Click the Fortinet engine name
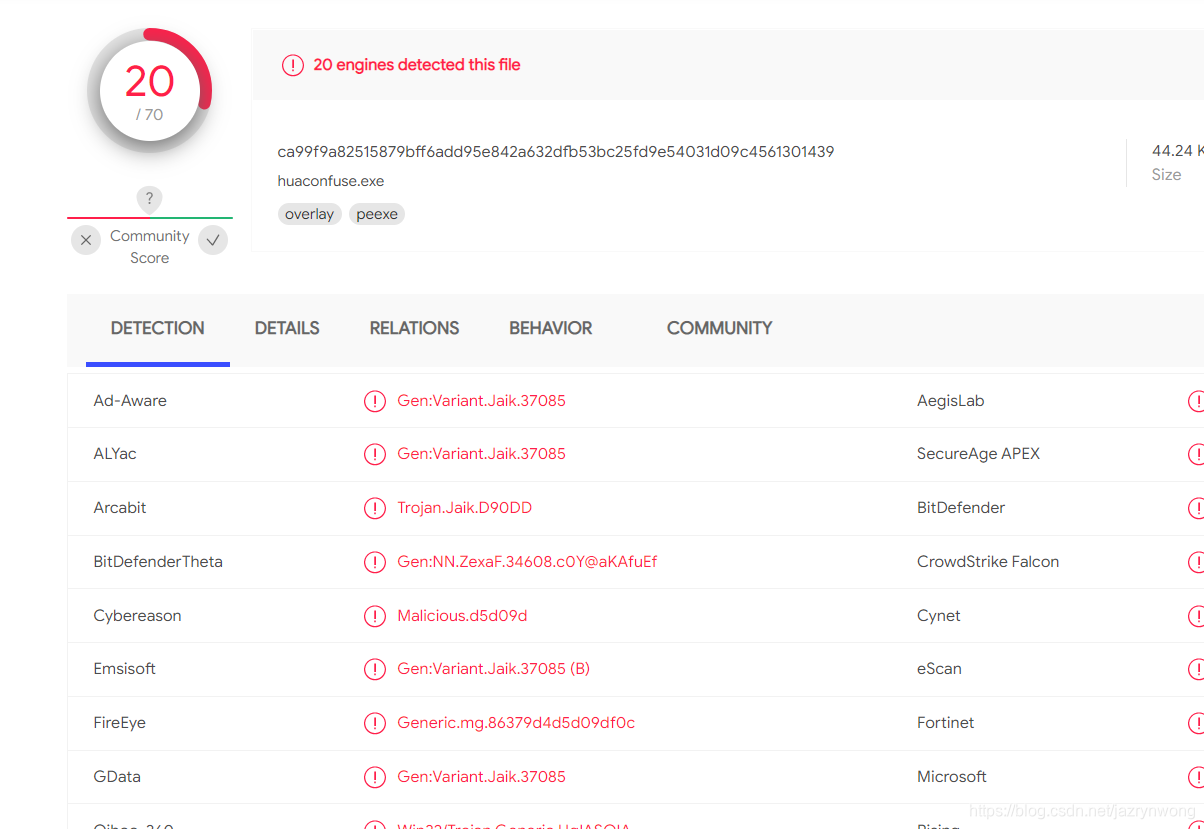 tap(945, 723)
